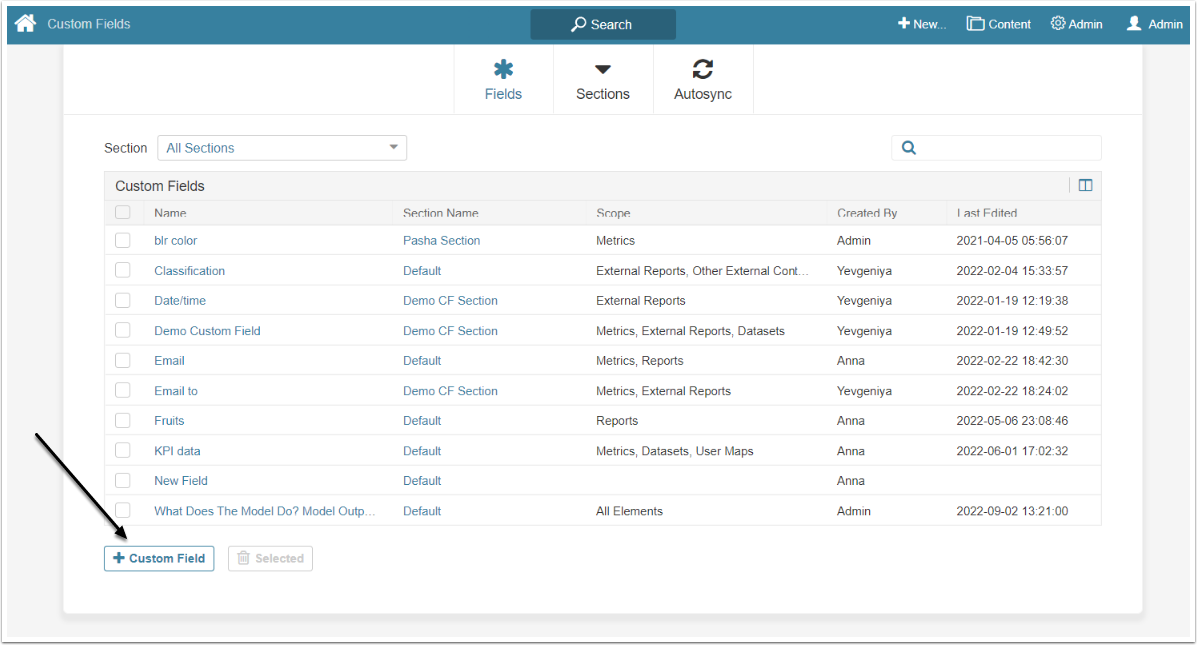Click the top Search bar
The width and height of the screenshot is (1197, 645).
(602, 24)
